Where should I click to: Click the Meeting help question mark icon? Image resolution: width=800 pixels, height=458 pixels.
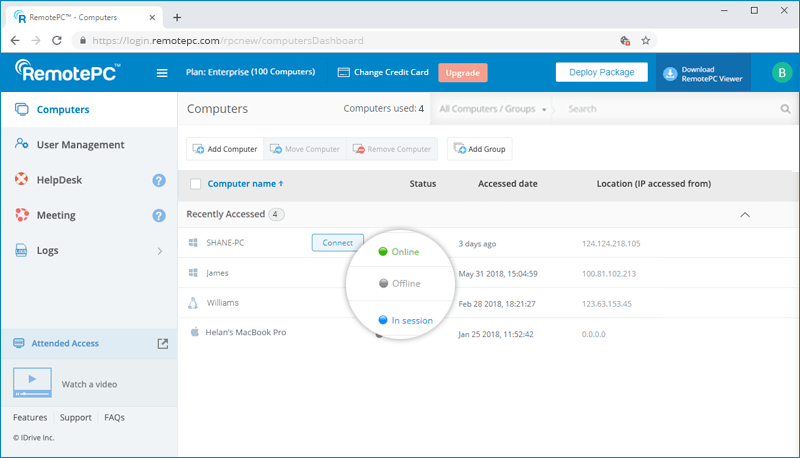pyautogui.click(x=159, y=215)
